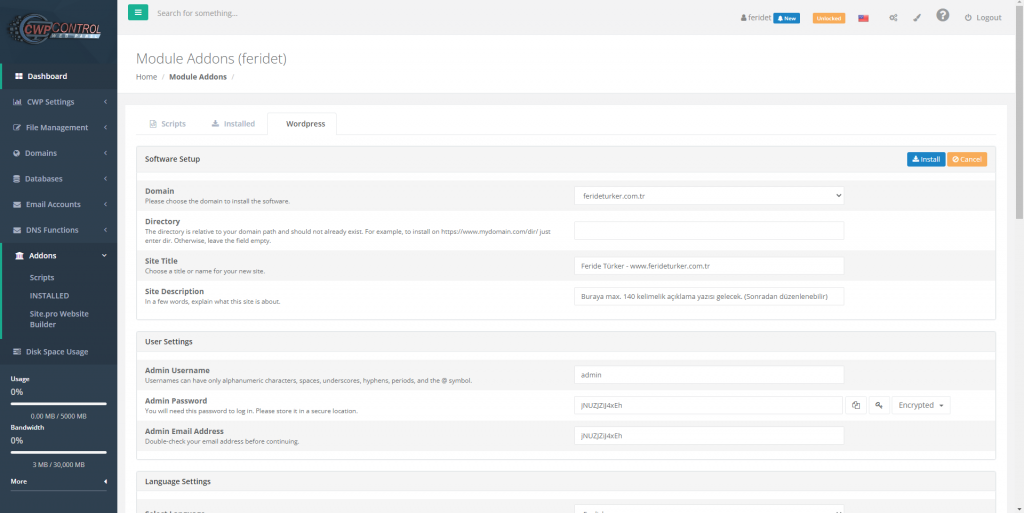The image size is (1024, 513).
Task: Click the CWP Settings chart icon
Action: (18, 102)
